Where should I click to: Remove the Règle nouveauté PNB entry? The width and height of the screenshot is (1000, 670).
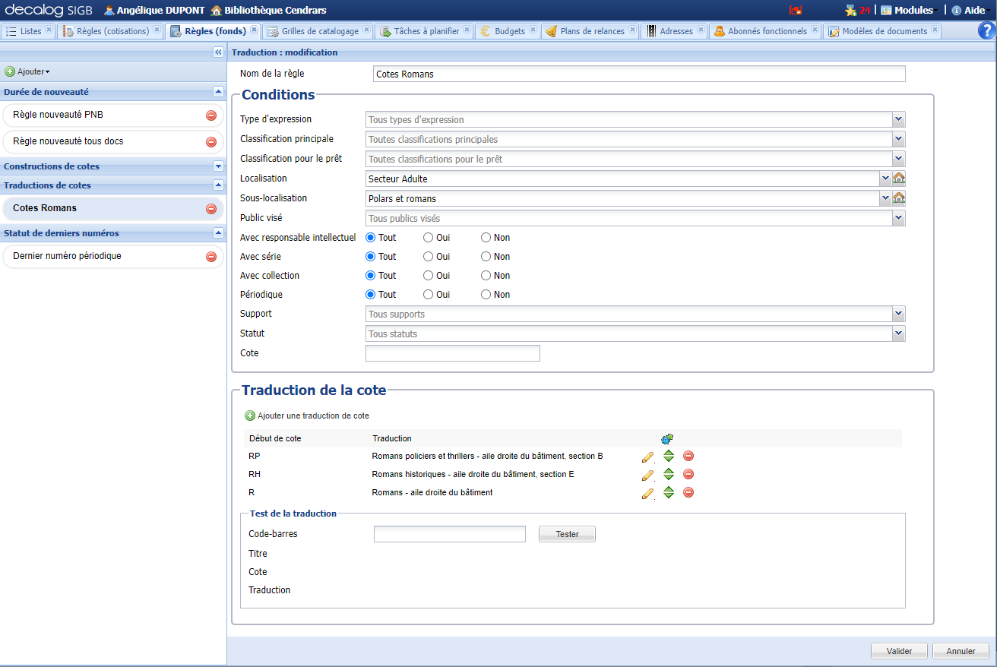(211, 115)
